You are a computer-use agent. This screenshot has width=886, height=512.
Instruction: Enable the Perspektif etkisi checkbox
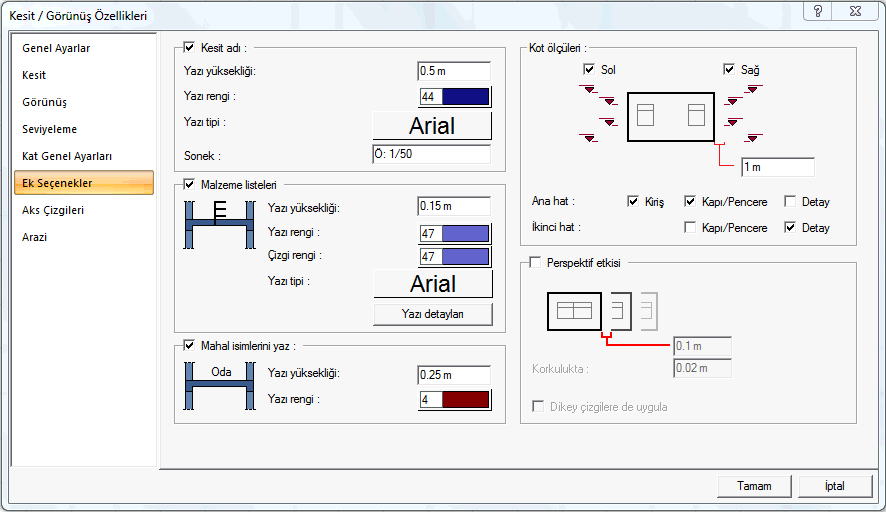535,262
